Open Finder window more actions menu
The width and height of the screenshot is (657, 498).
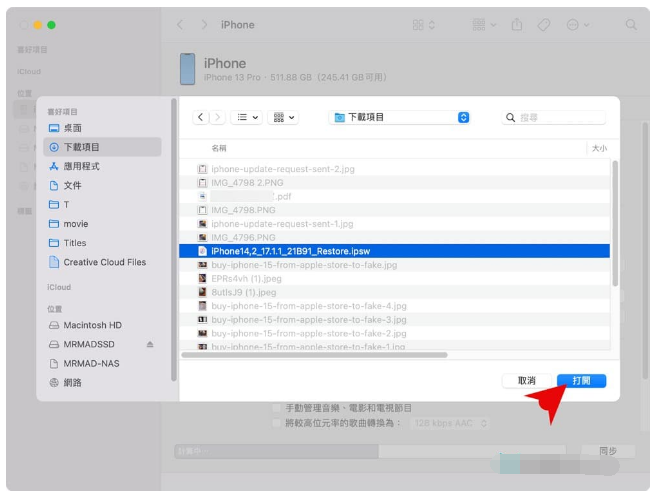click(578, 25)
